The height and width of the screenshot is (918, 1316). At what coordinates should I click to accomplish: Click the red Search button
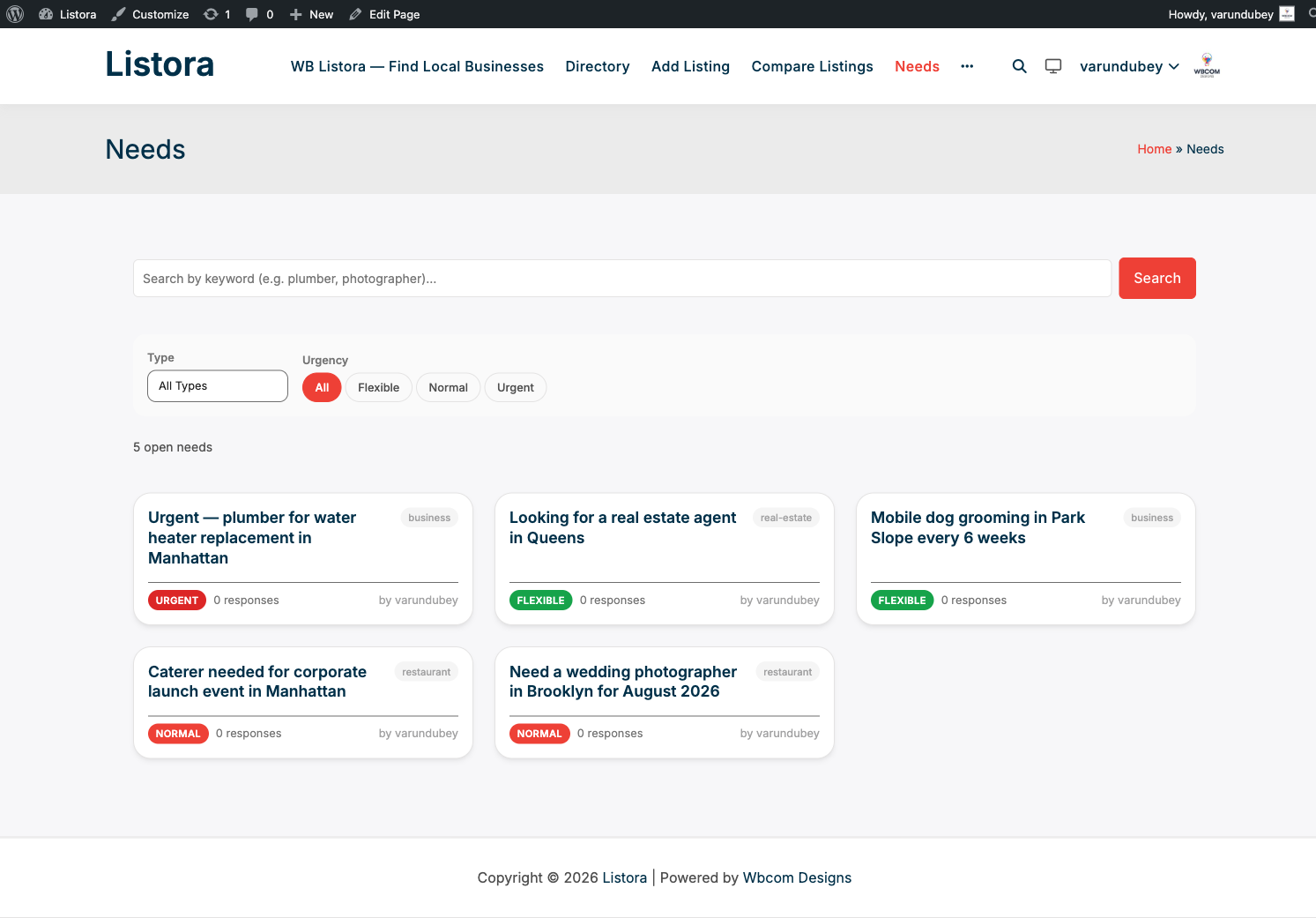coord(1156,278)
